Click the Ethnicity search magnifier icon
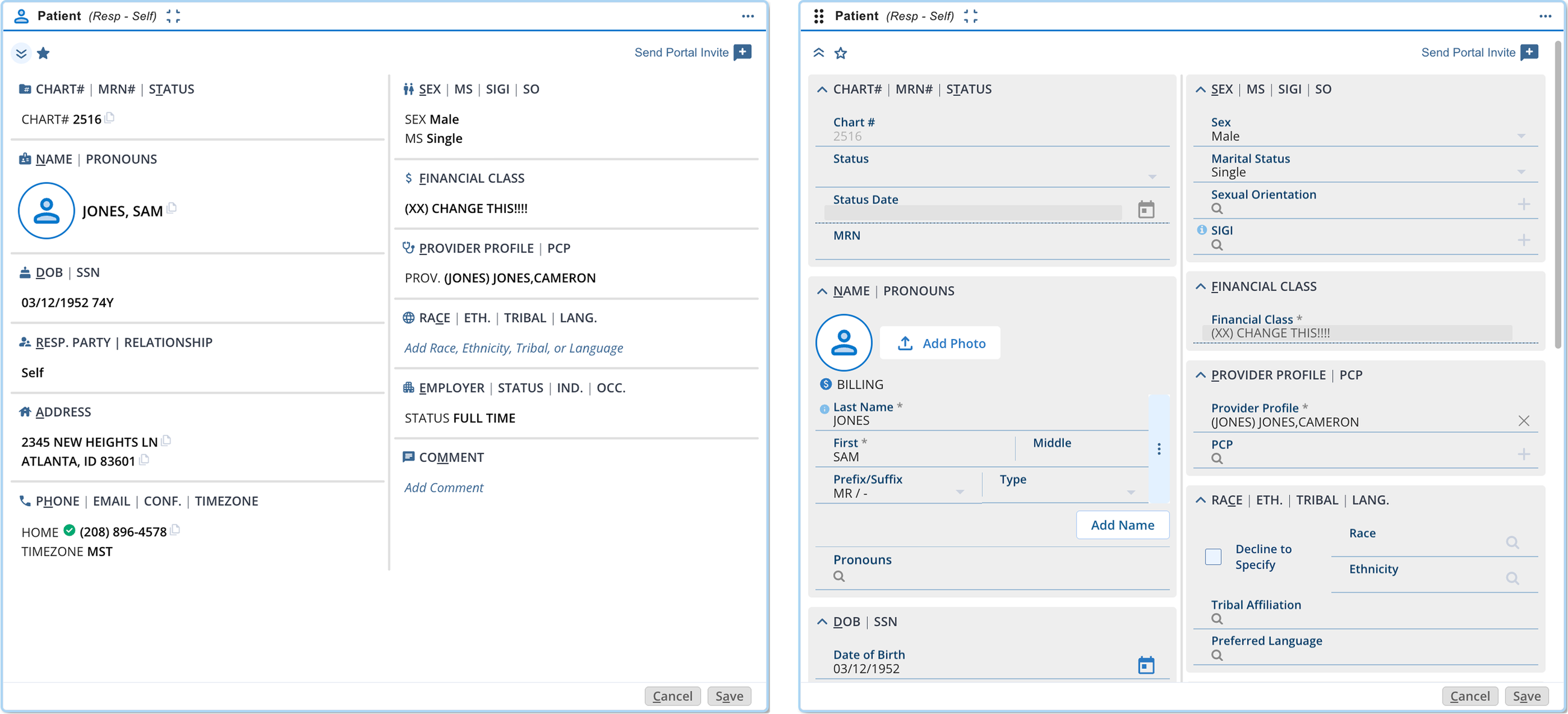The height and width of the screenshot is (714, 1568). (1512, 578)
